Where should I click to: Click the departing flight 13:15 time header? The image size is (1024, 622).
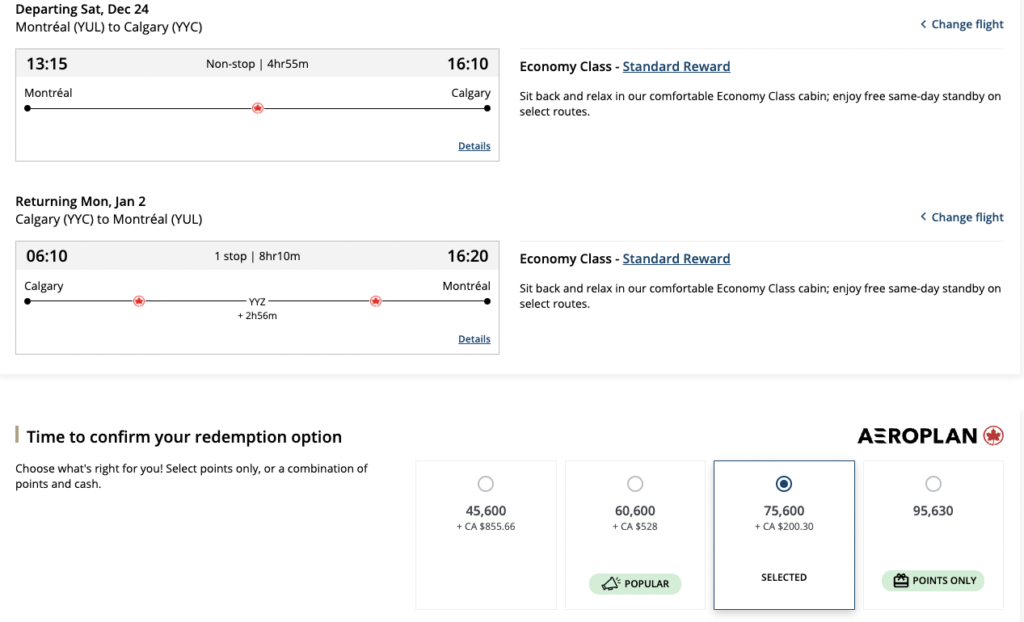(x=47, y=64)
